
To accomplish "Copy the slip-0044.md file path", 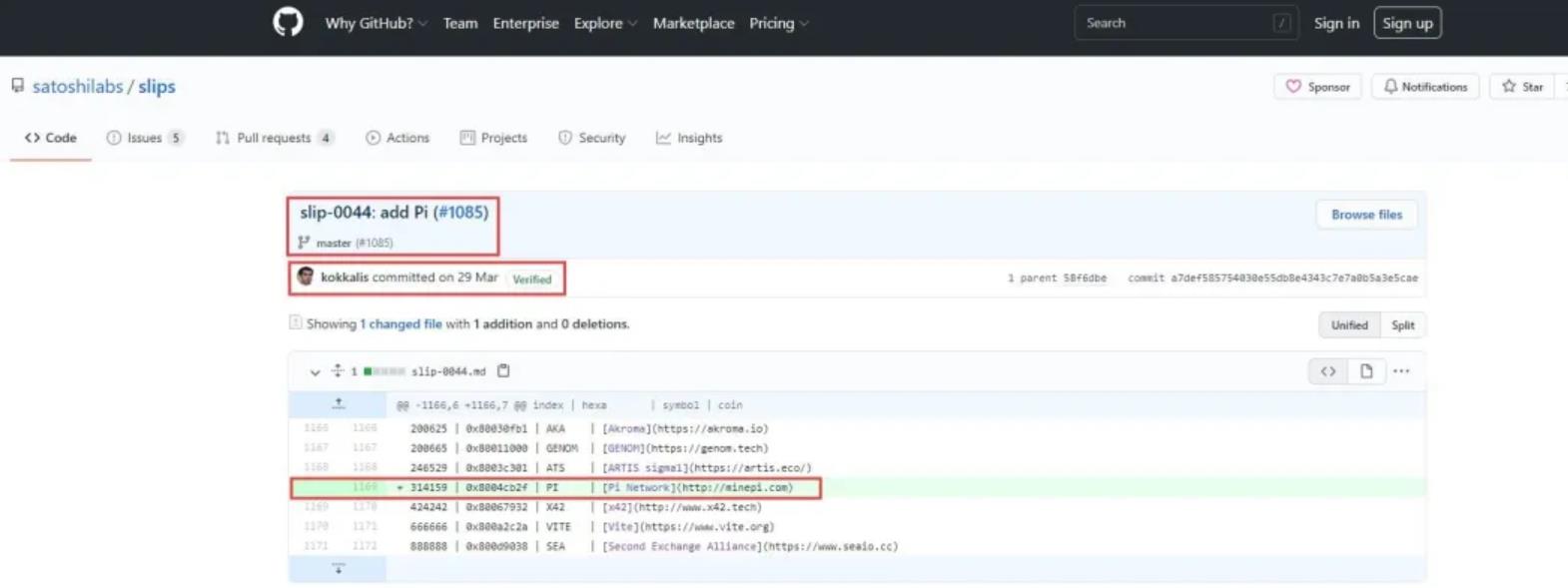I will coord(503,371).
